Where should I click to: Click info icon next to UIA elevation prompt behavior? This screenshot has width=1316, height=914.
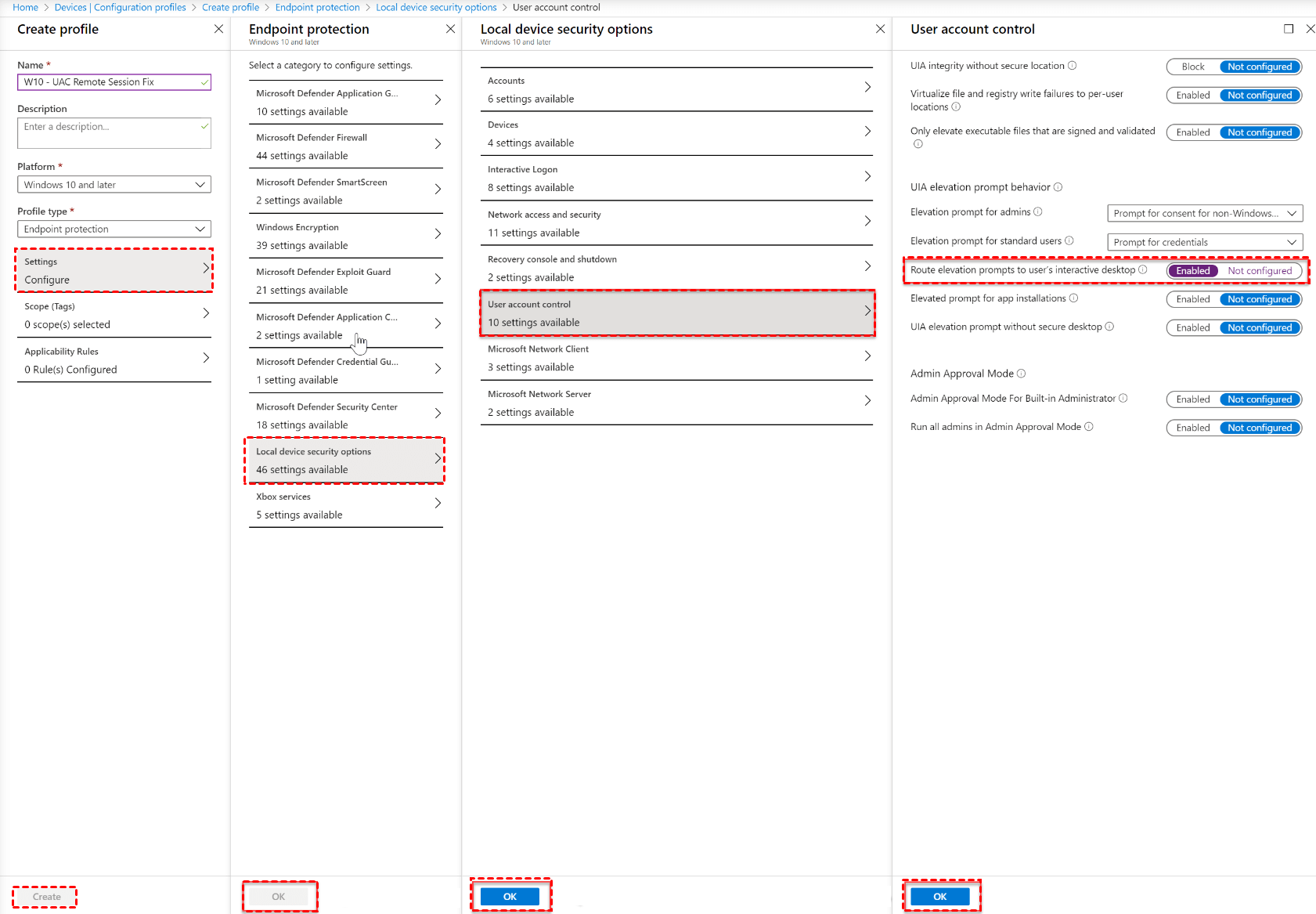click(x=1058, y=187)
